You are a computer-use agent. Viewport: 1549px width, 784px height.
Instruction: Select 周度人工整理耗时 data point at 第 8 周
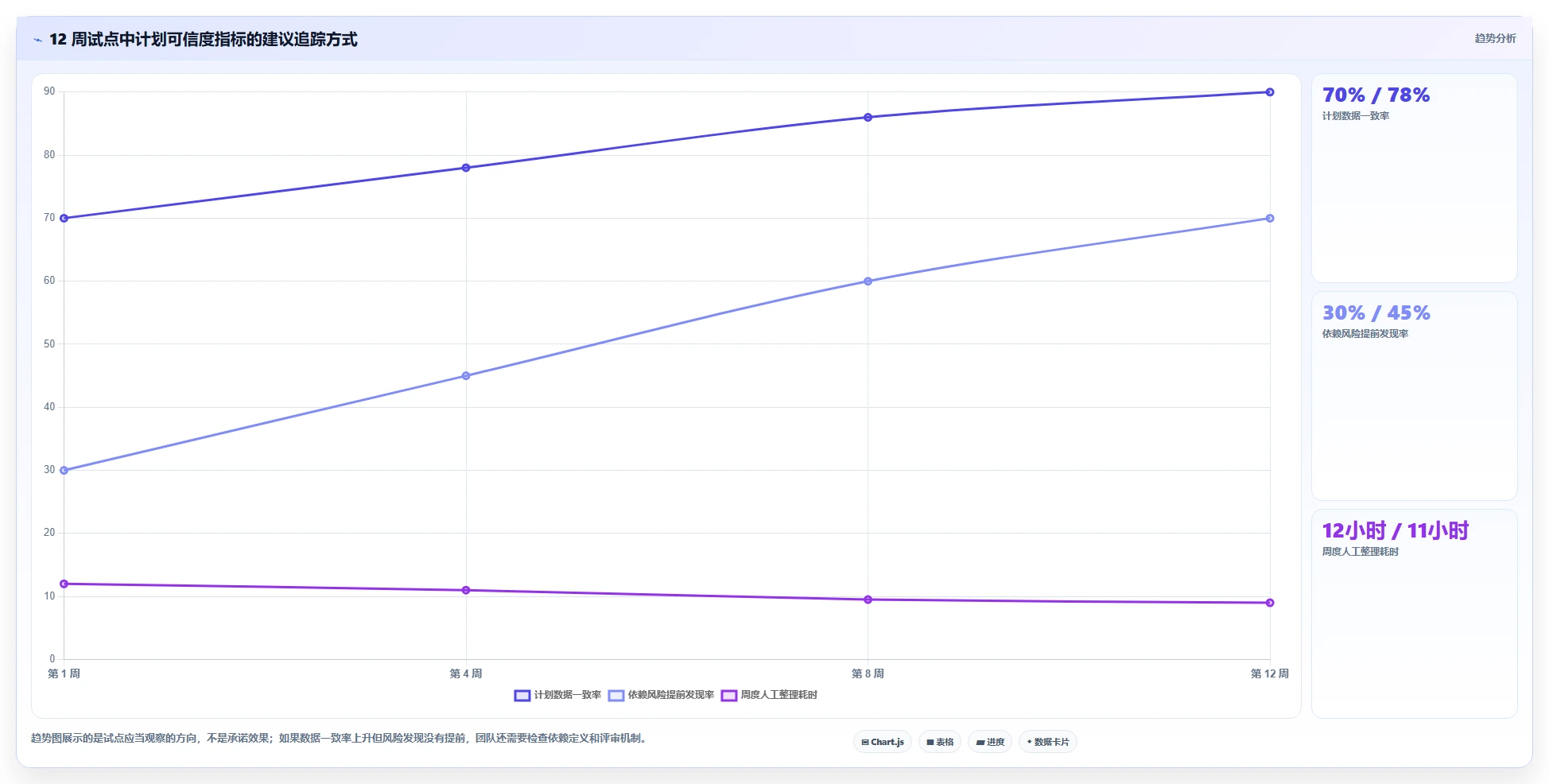click(x=868, y=600)
